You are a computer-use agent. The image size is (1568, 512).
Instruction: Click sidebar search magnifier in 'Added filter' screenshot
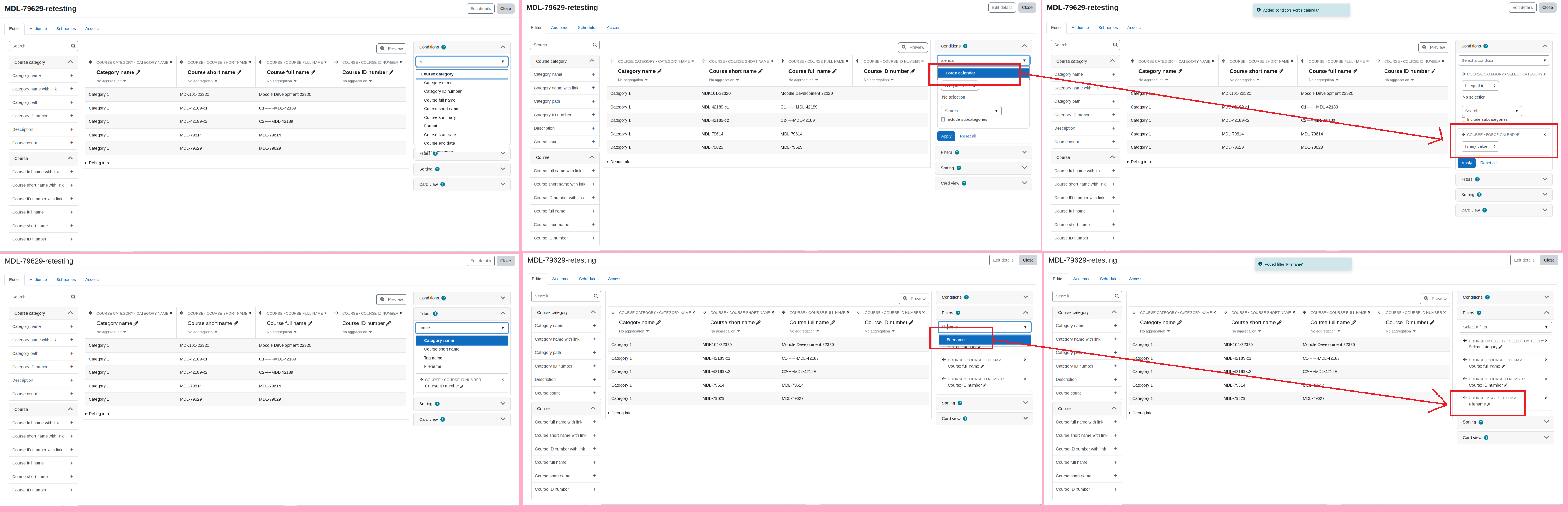(x=1117, y=296)
